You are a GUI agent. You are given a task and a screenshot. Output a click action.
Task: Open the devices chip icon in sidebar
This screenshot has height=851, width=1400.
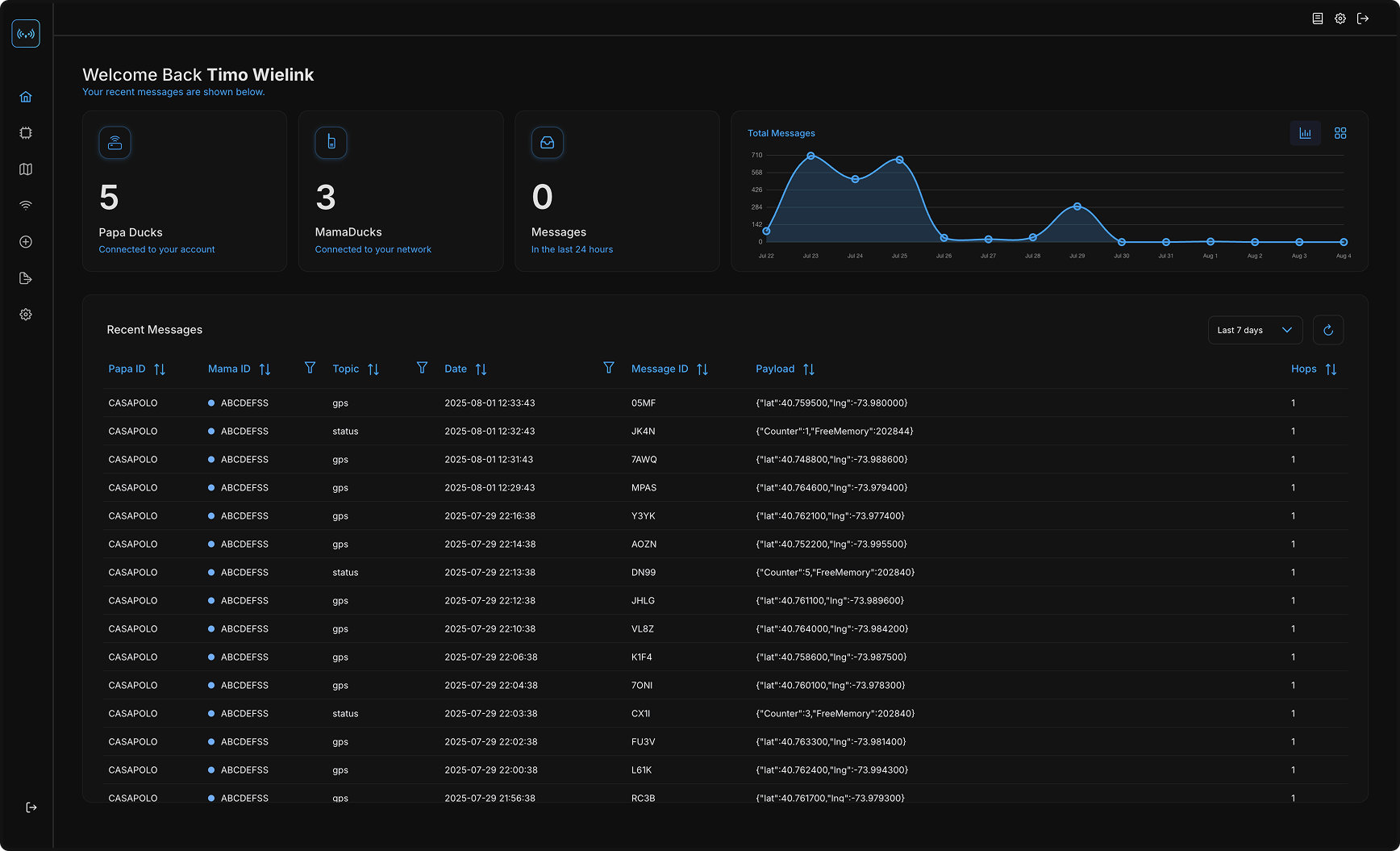coord(26,133)
